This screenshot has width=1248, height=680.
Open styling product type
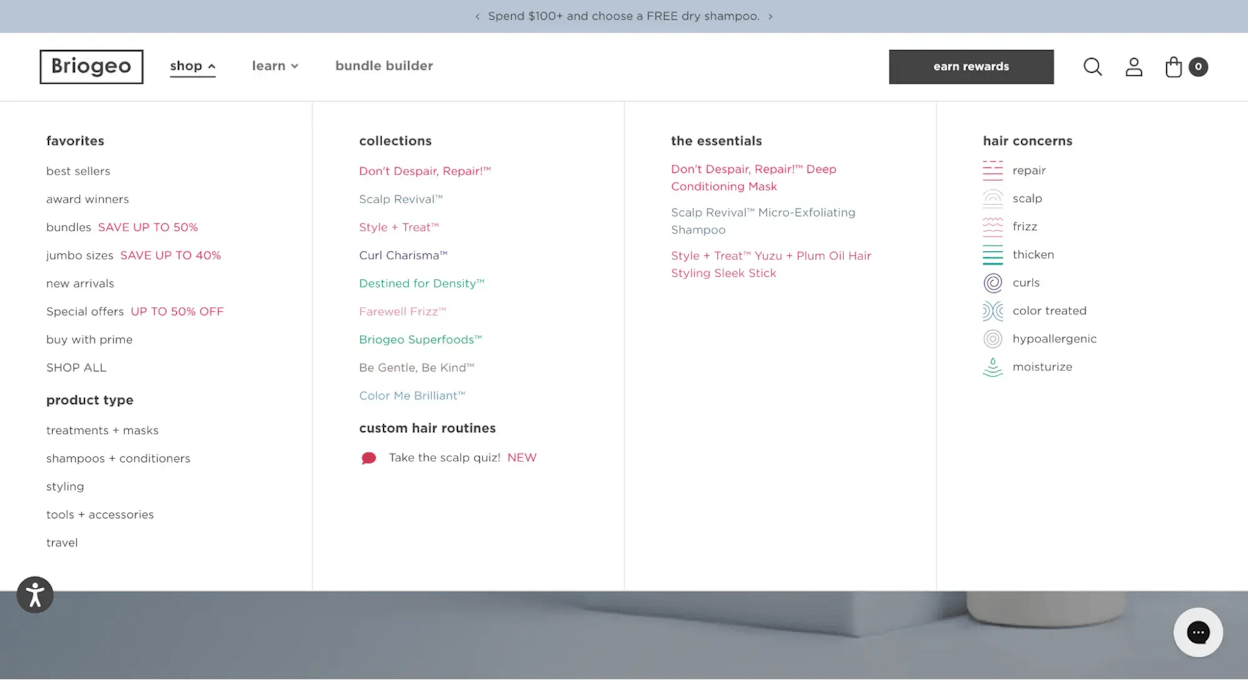point(65,486)
